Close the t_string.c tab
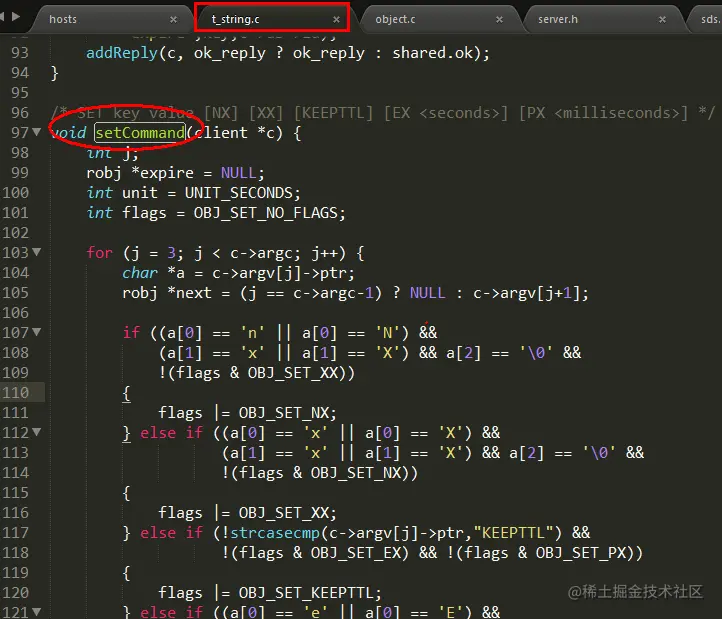 (x=336, y=19)
